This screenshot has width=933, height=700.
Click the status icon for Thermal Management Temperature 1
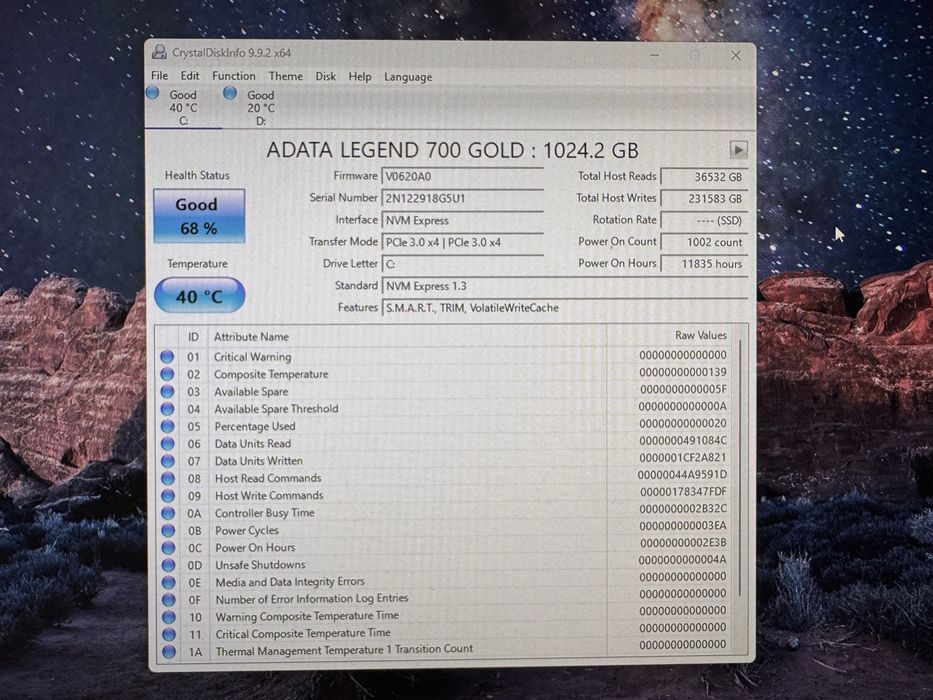coord(169,652)
